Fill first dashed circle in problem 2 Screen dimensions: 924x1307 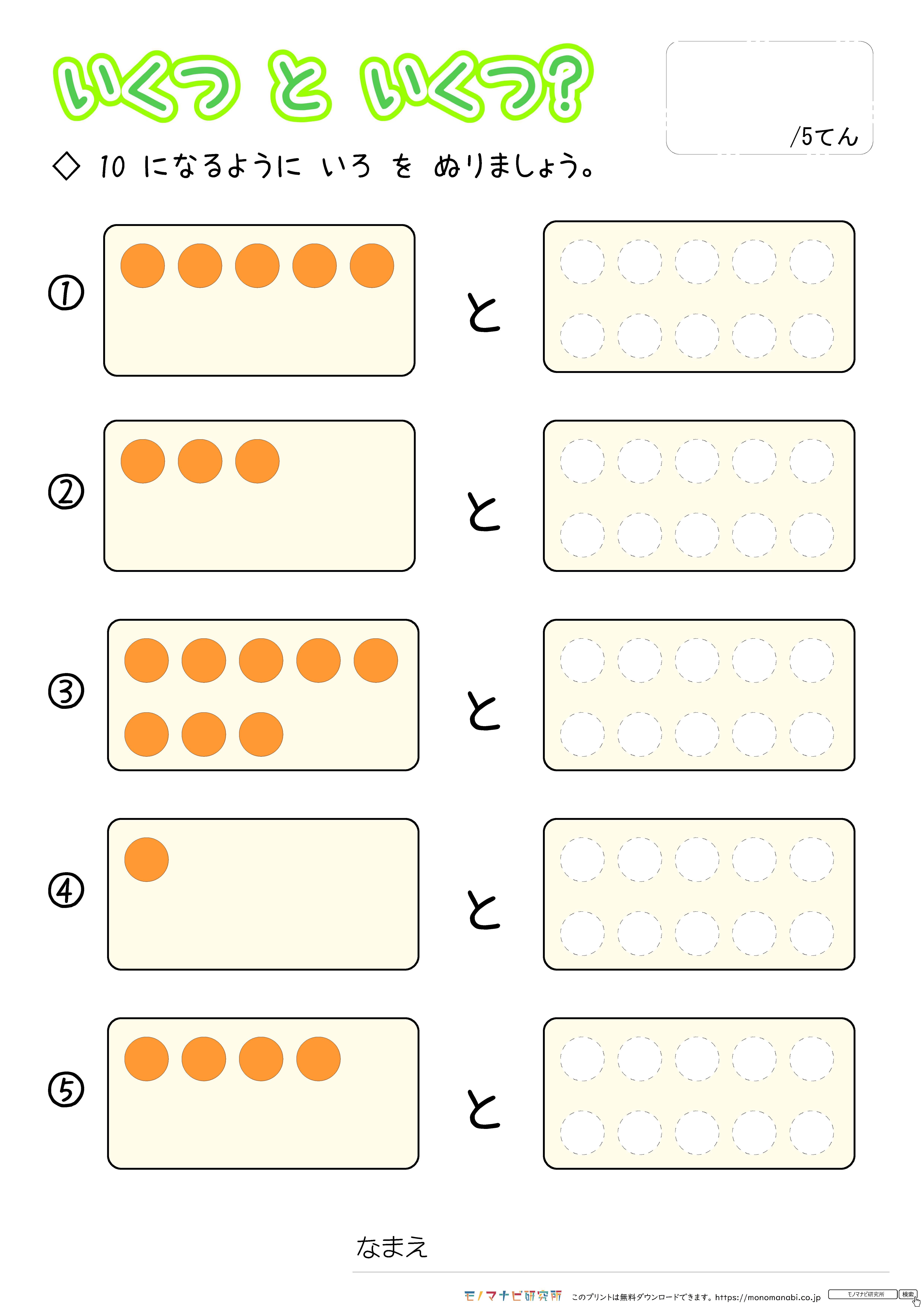[x=582, y=461]
